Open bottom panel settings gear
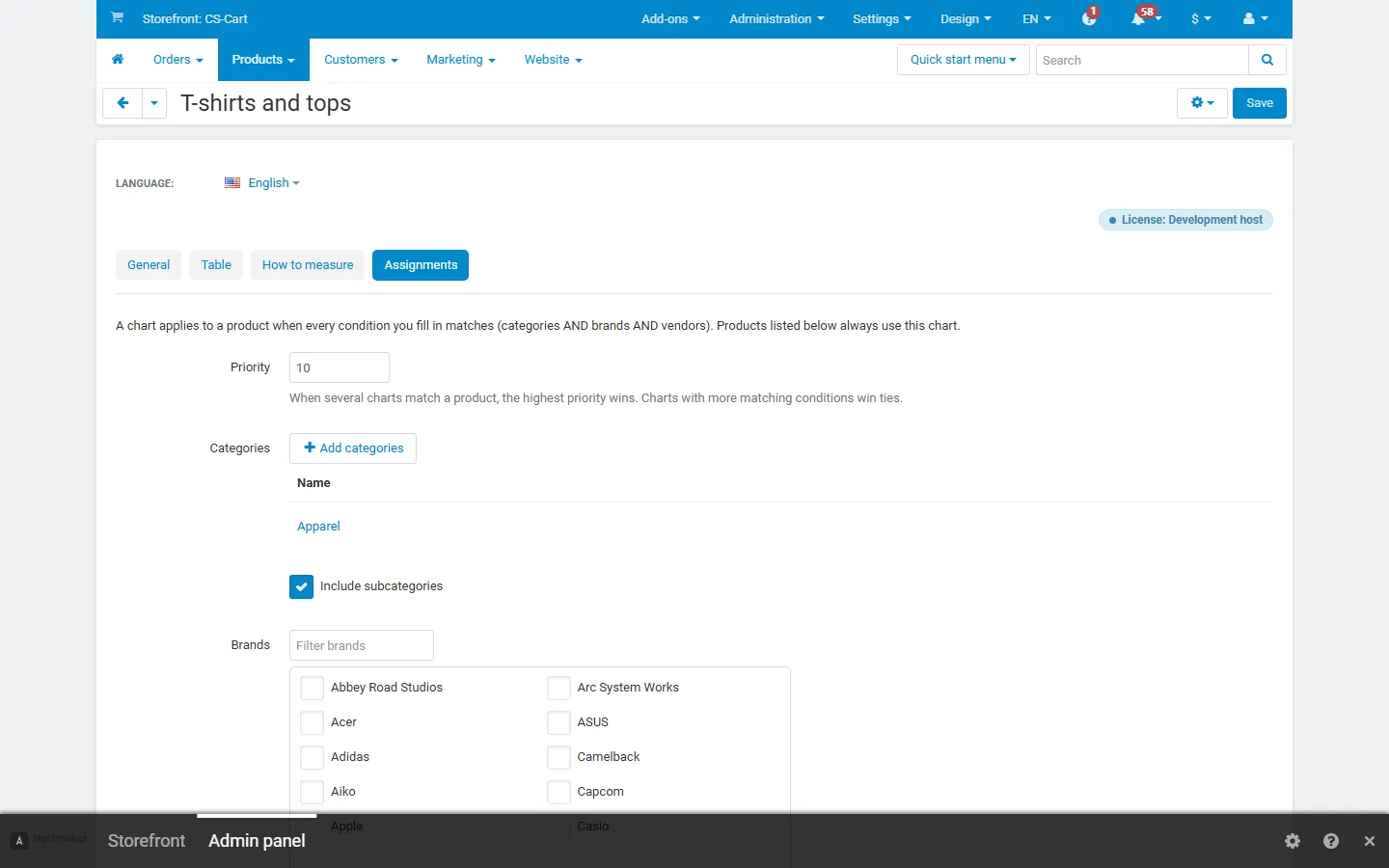This screenshot has height=868, width=1389. click(1293, 841)
